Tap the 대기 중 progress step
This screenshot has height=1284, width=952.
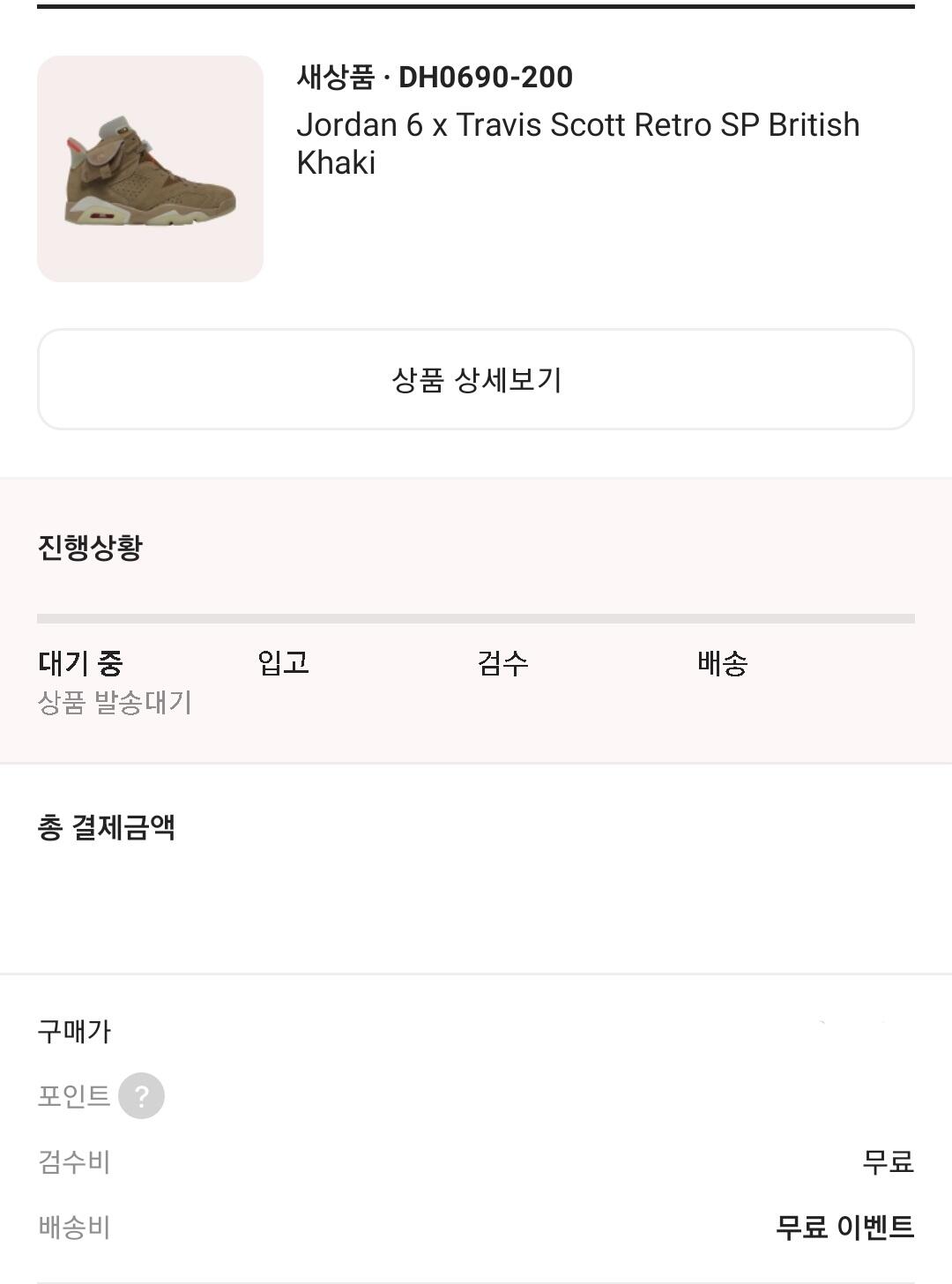tap(80, 662)
